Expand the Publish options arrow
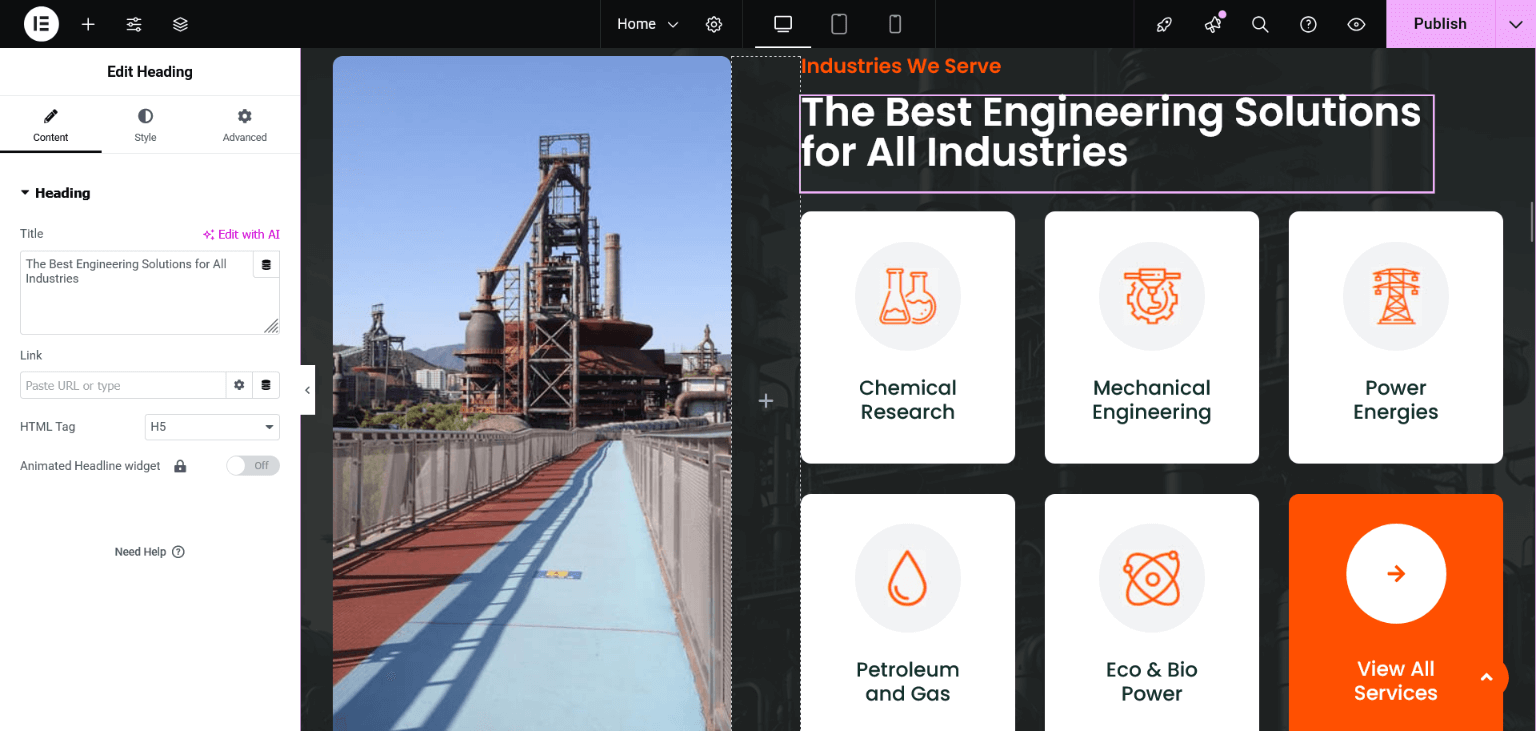Viewport: 1536px width, 731px height. pyautogui.click(x=1516, y=24)
